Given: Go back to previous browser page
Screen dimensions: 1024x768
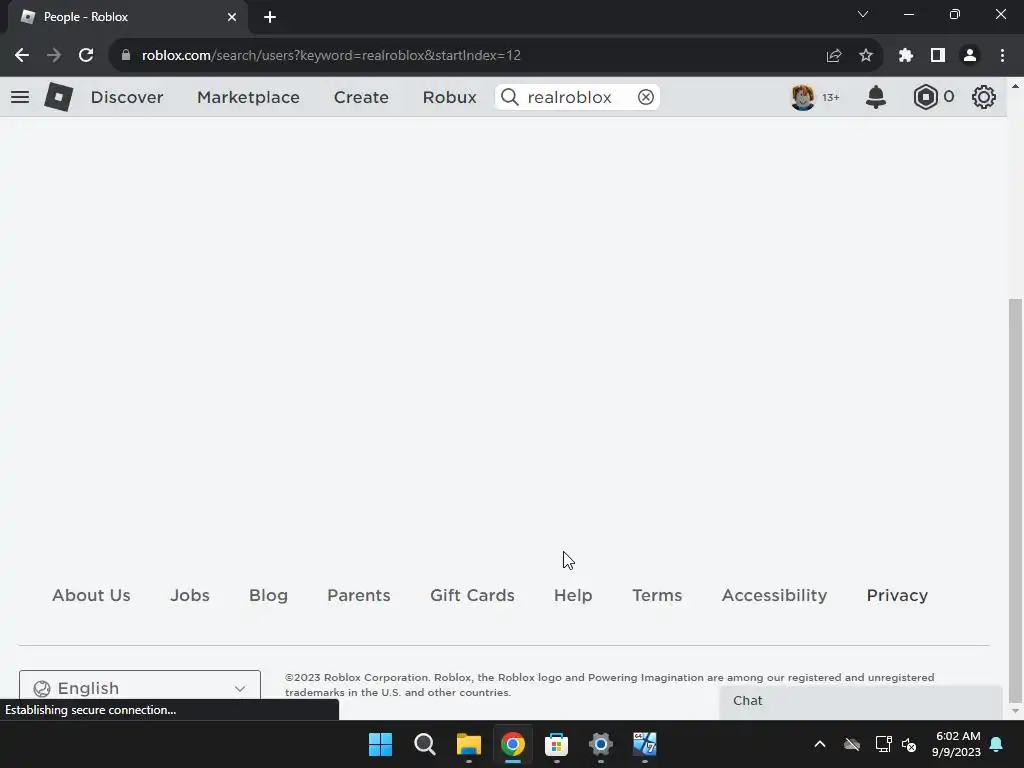Looking at the screenshot, I should tap(22, 56).
